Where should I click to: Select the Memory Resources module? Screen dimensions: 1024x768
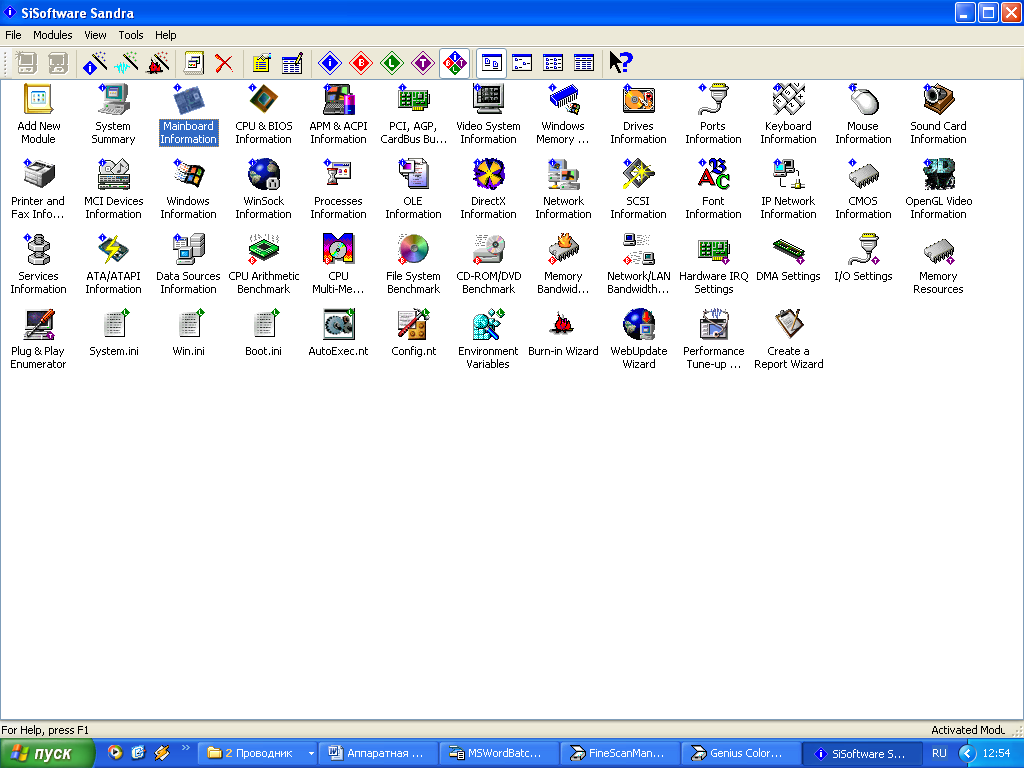[938, 264]
